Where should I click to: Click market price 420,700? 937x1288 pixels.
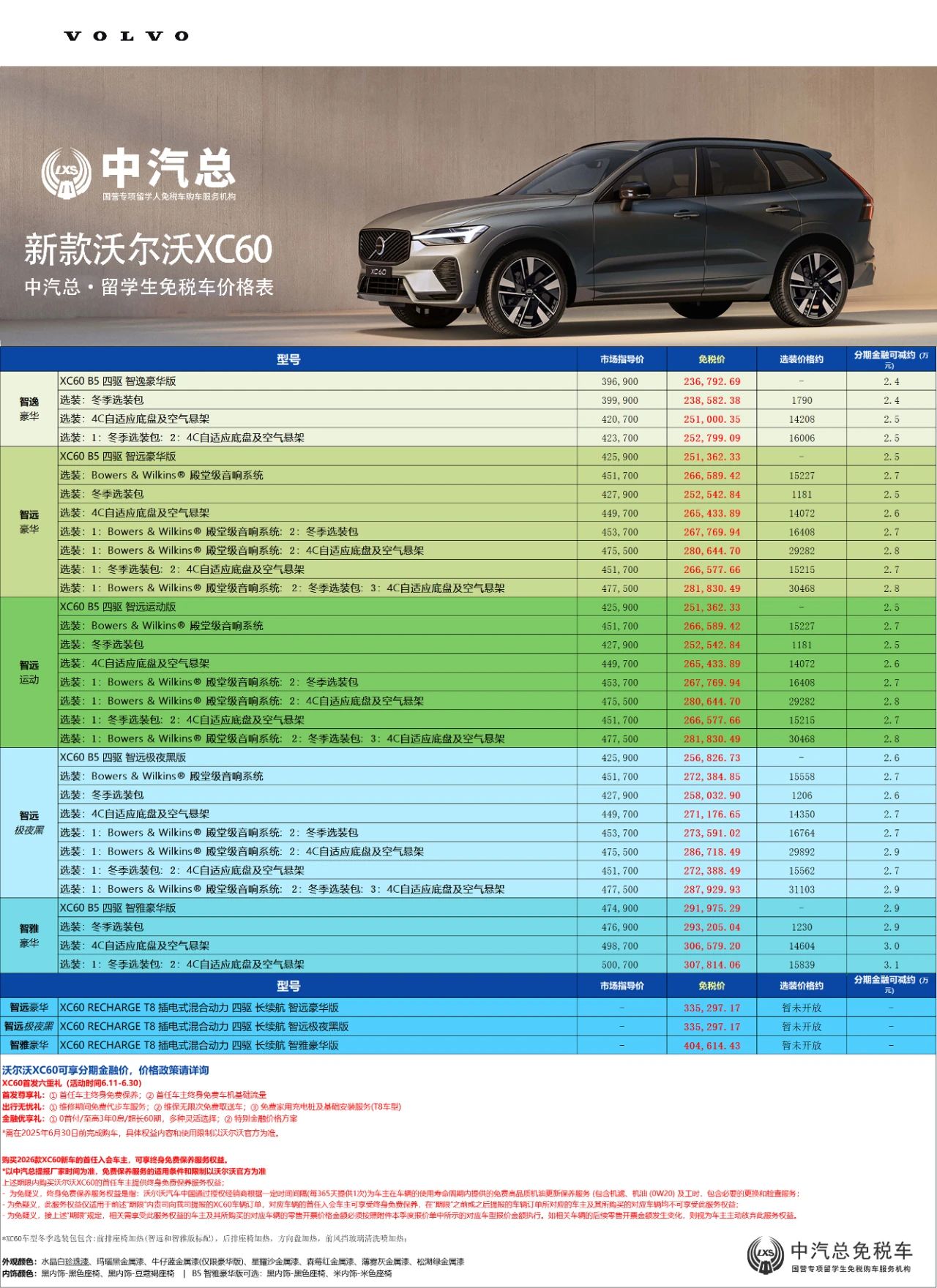coord(620,419)
